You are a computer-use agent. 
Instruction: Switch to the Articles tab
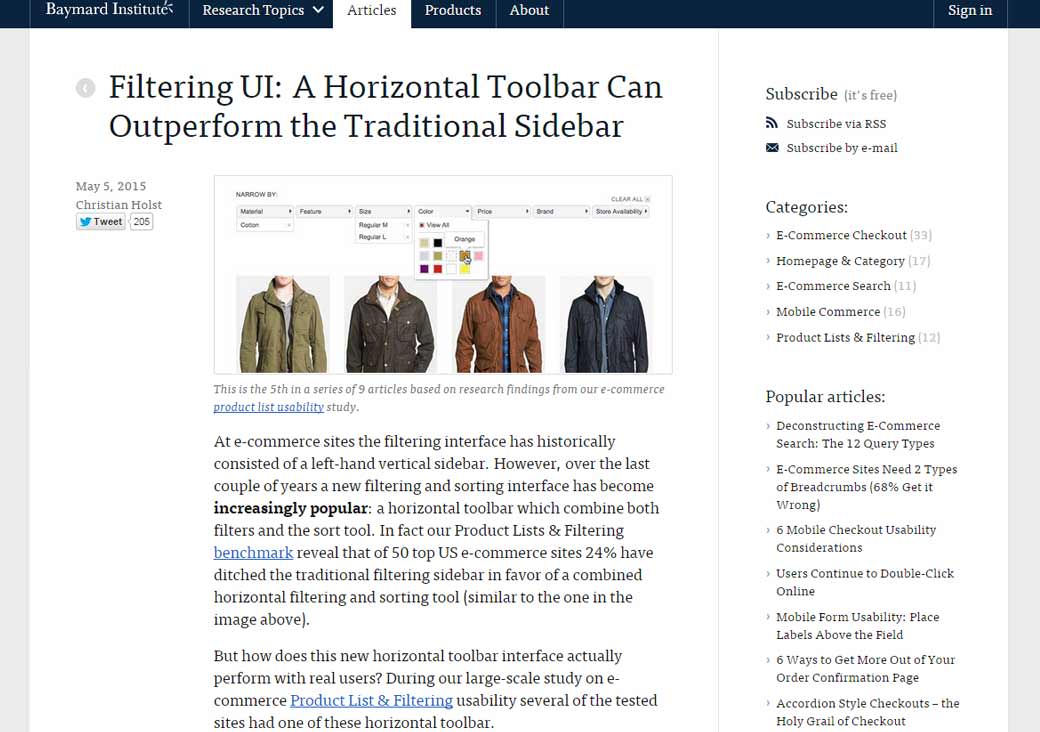coord(371,11)
